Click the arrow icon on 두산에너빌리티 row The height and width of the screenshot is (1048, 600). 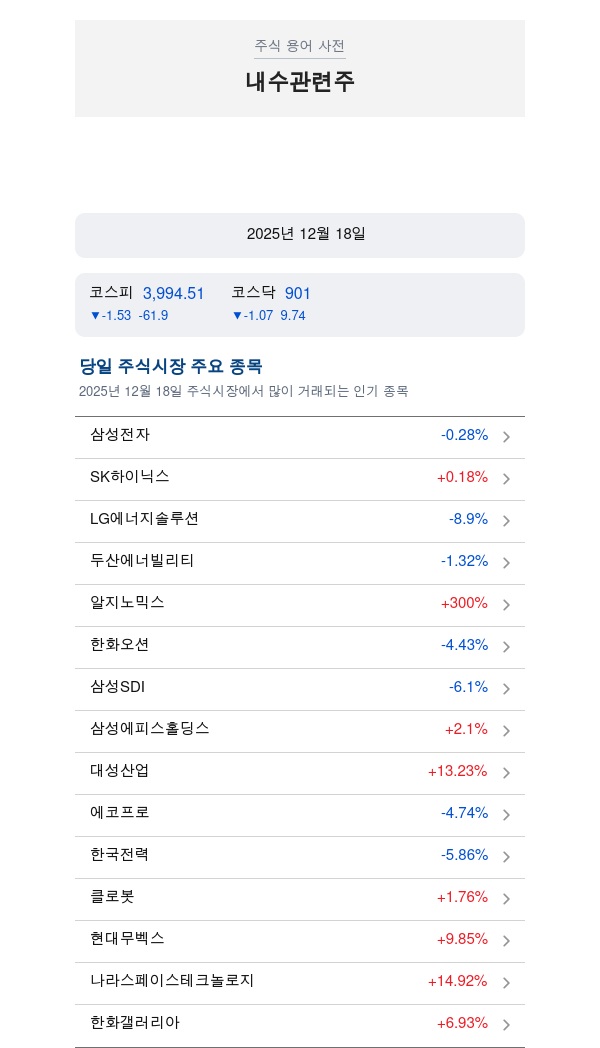pyautogui.click(x=506, y=563)
